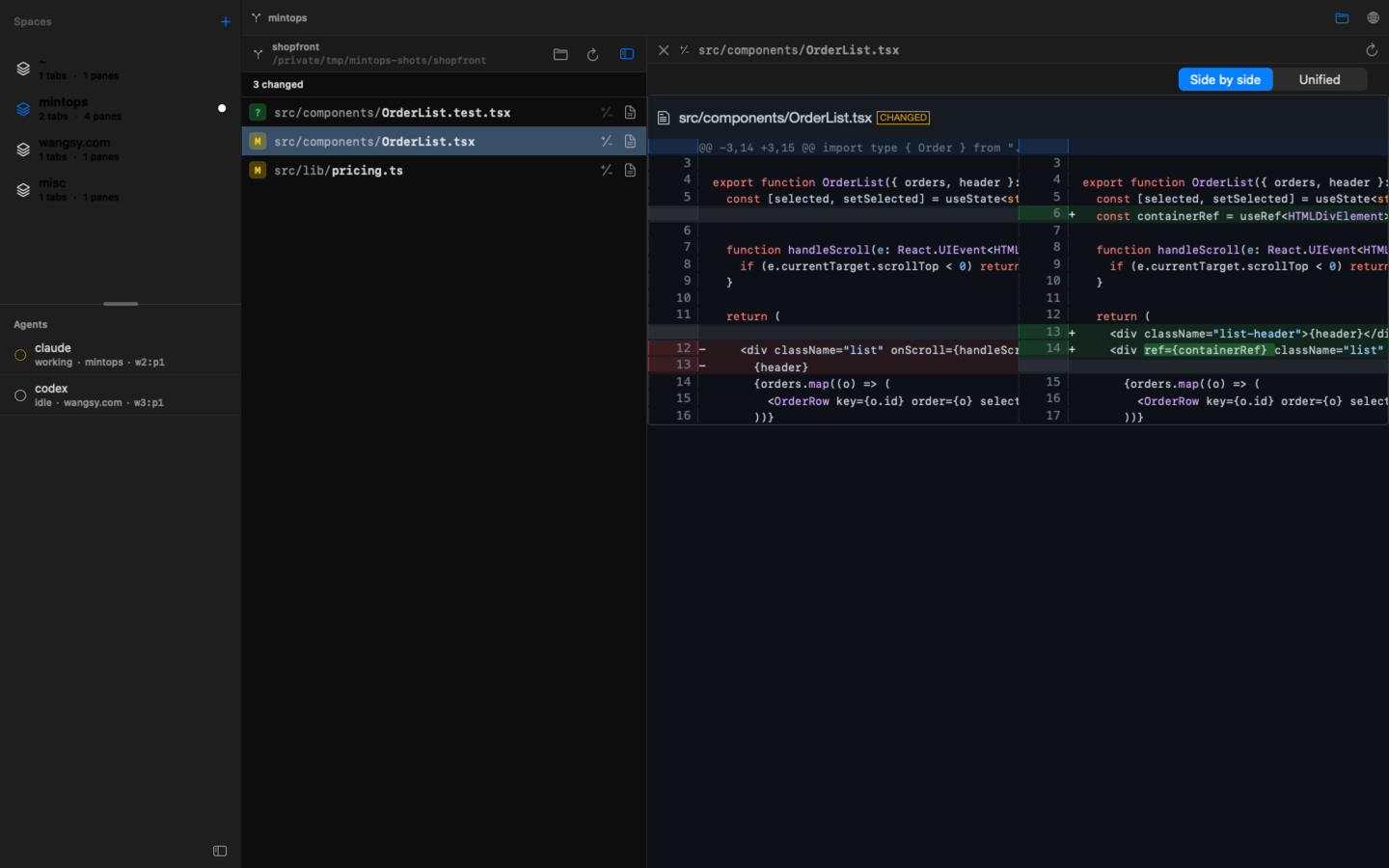This screenshot has height=868, width=1389.
Task: Click diff icon on OrderList.tsx row
Action: pos(607,142)
